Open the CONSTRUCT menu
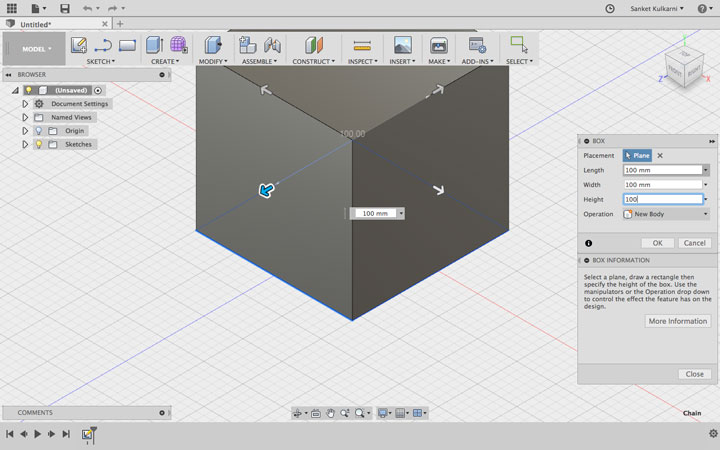The image size is (720, 450). click(x=314, y=61)
